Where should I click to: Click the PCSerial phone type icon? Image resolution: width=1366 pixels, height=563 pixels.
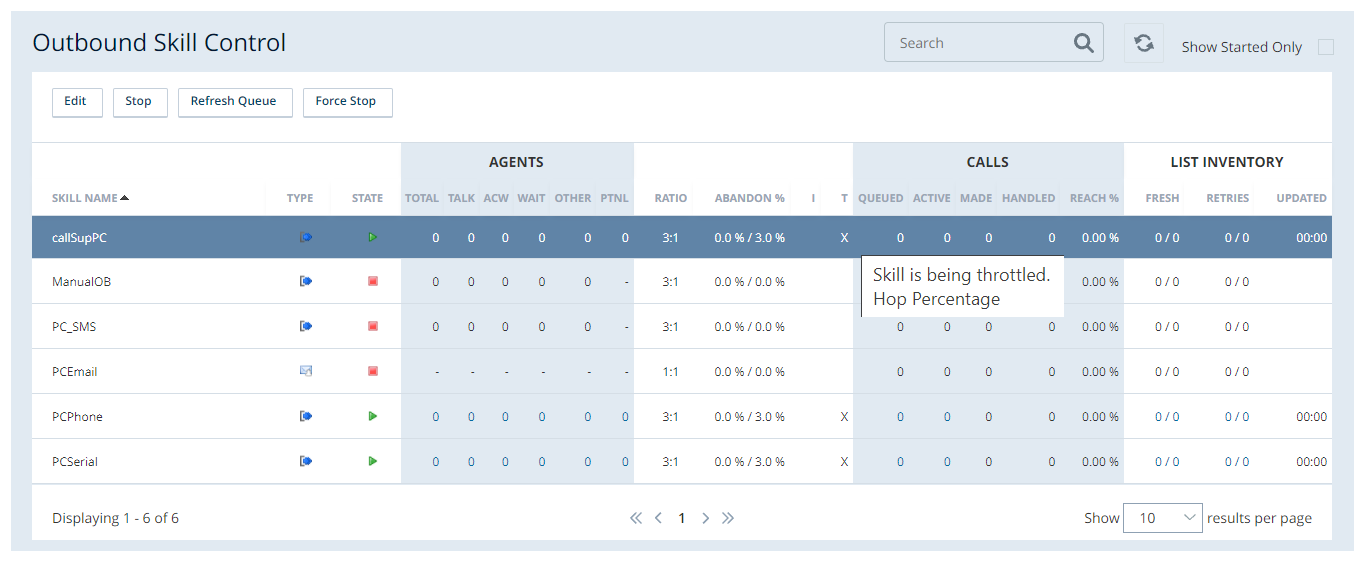pyautogui.click(x=306, y=461)
